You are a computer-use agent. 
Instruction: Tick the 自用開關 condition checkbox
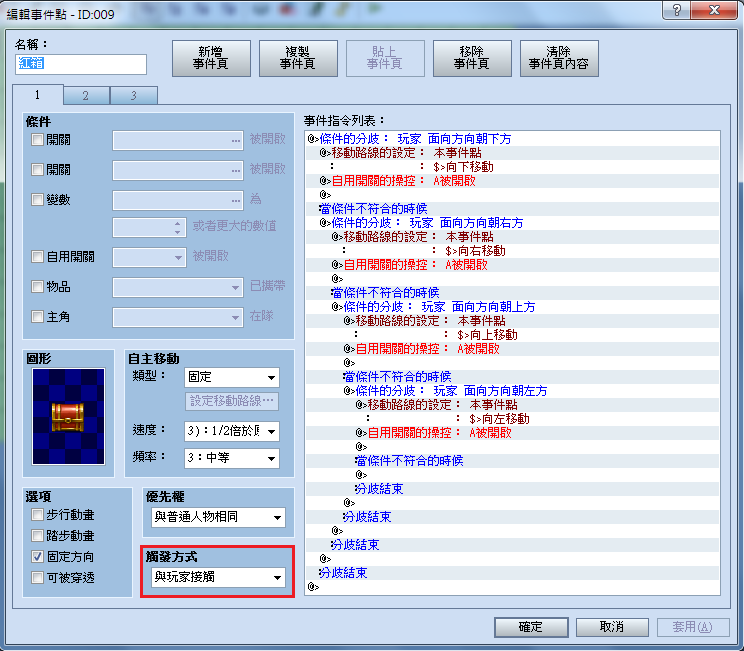(x=37, y=257)
